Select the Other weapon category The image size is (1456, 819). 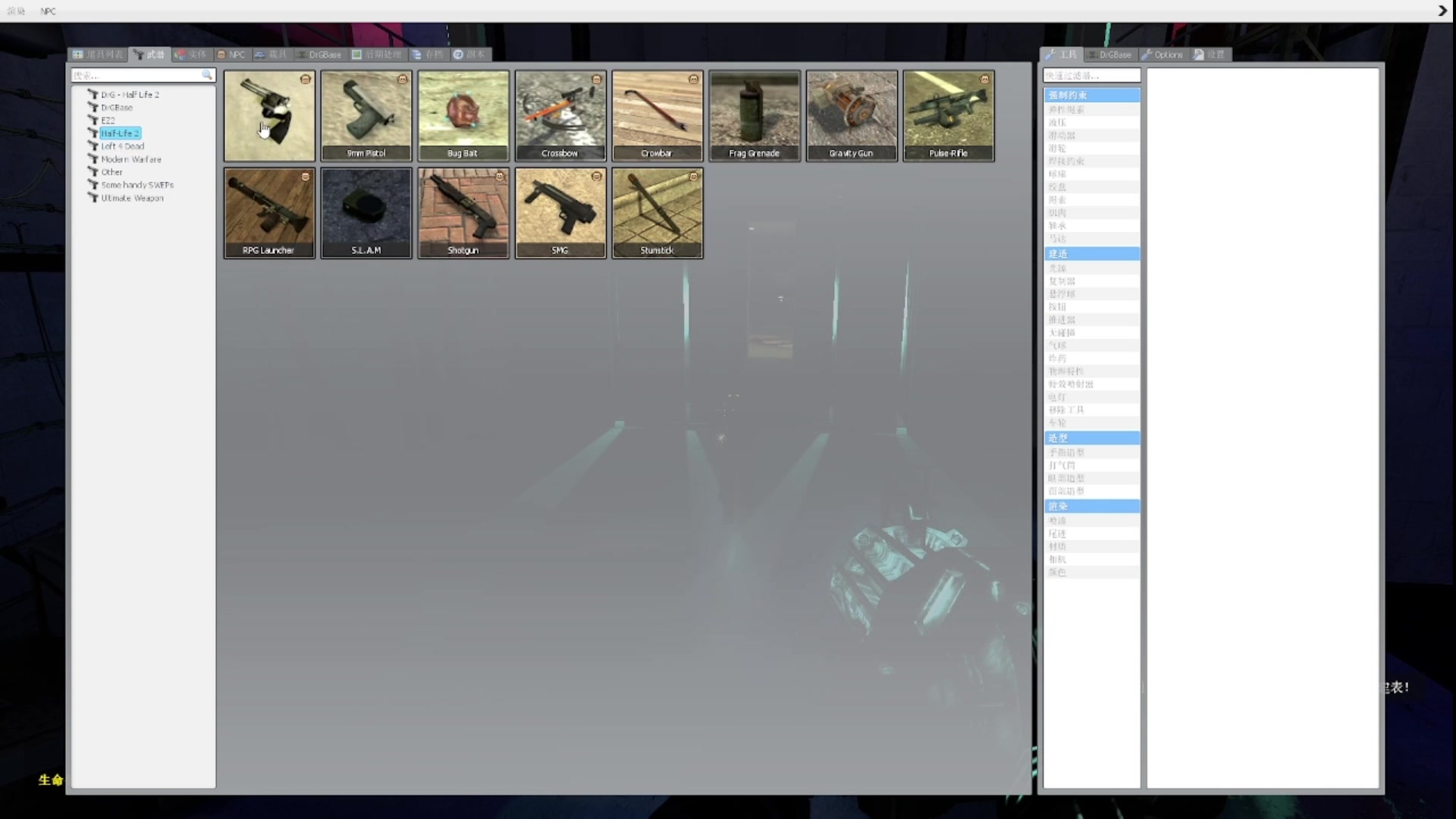[111, 172]
